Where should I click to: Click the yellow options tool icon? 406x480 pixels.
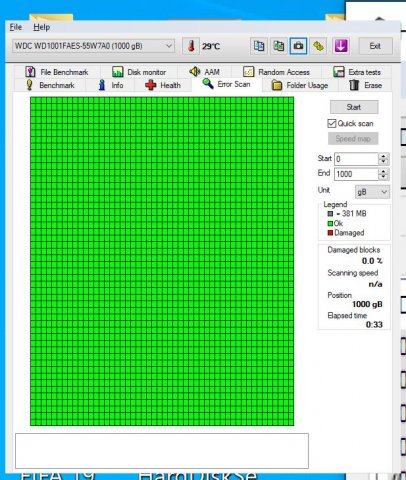(x=318, y=46)
